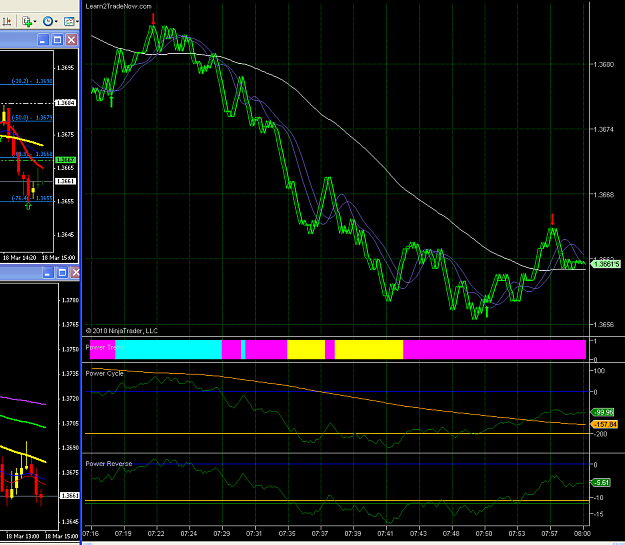Click the Power Reverse panel label

pyautogui.click(x=108, y=464)
